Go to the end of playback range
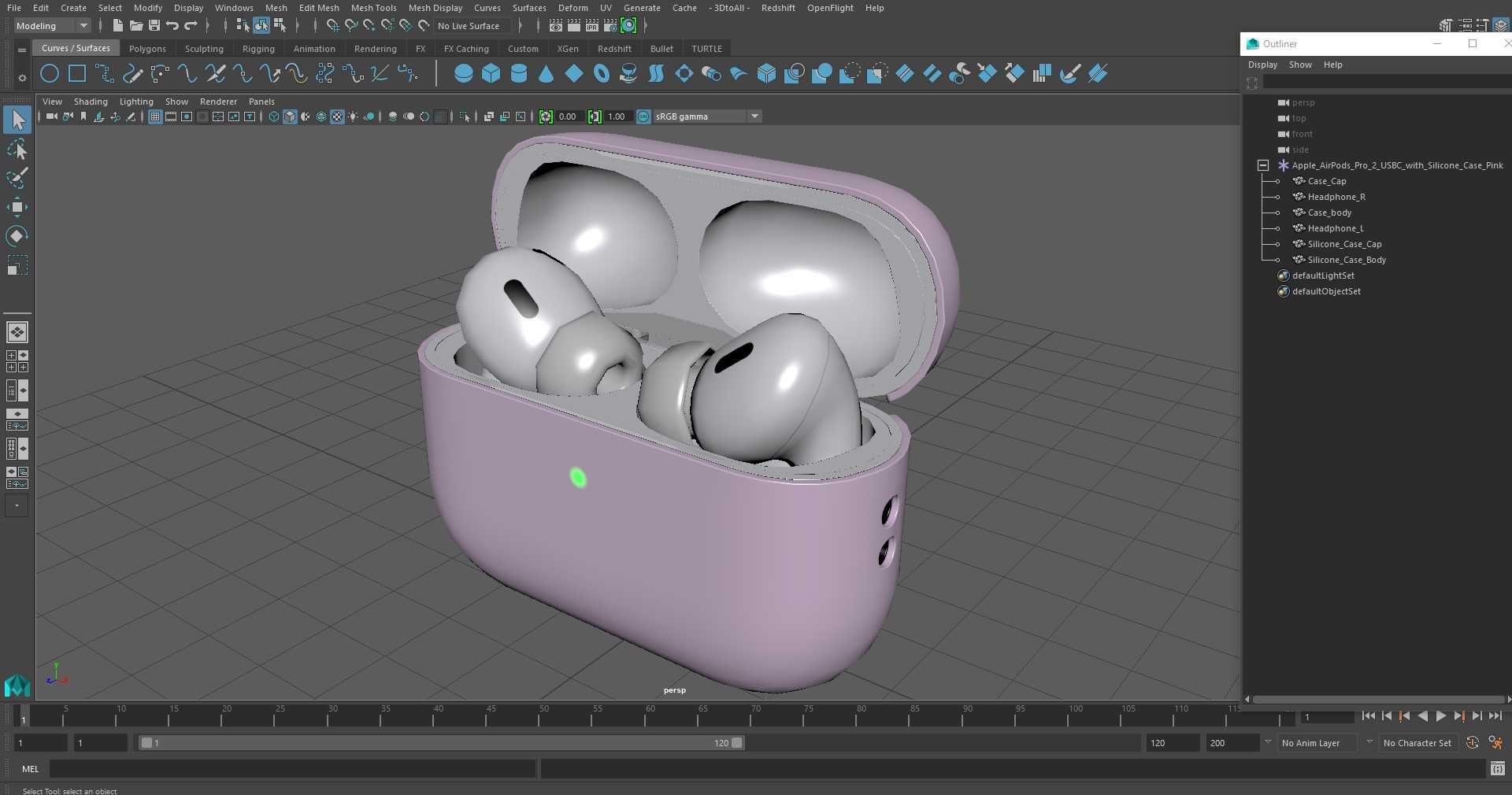Screen dimensions: 1512x795 1495,716
